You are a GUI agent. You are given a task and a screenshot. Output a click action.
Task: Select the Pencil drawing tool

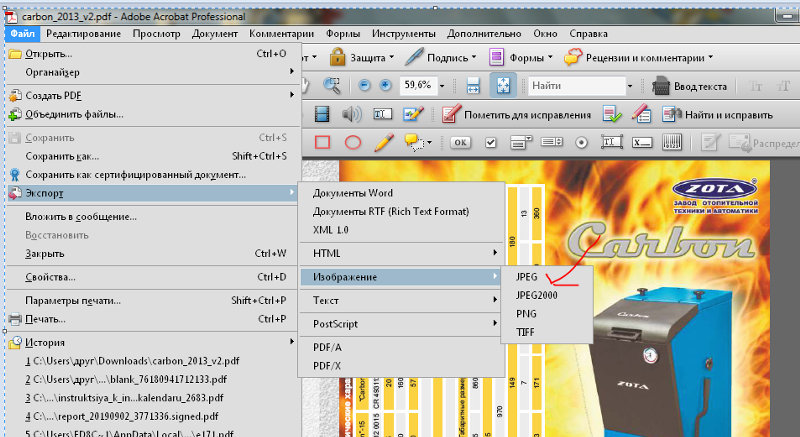[x=384, y=142]
